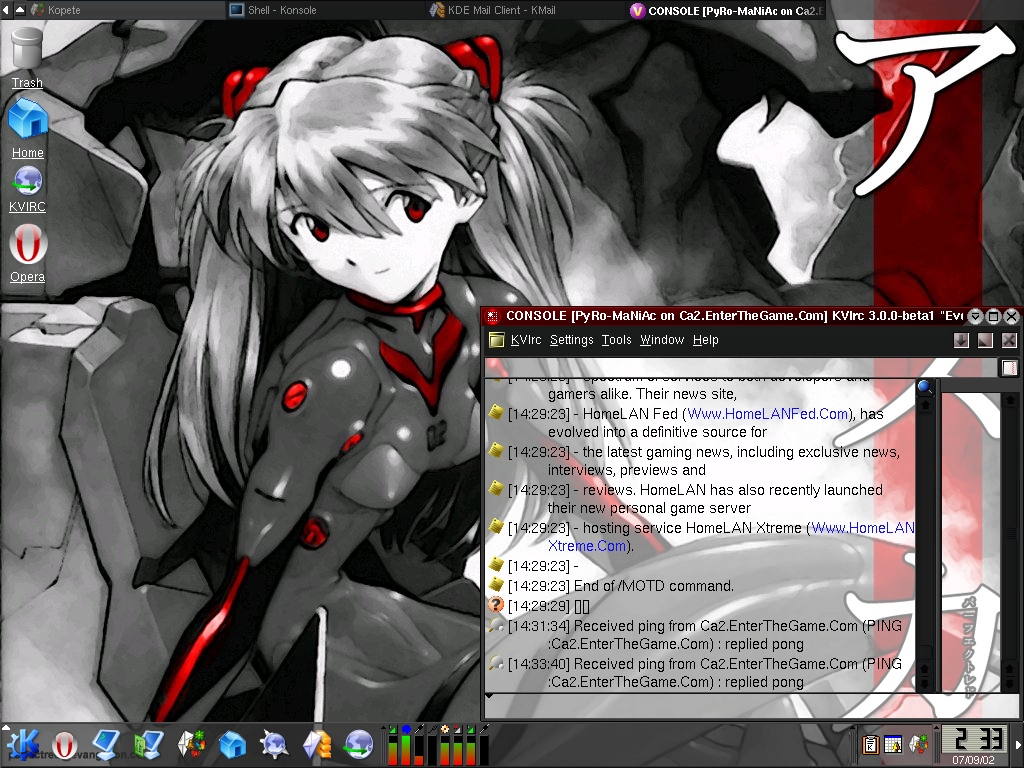Open the Help menu
Screen dimensions: 1024x768
(705, 340)
